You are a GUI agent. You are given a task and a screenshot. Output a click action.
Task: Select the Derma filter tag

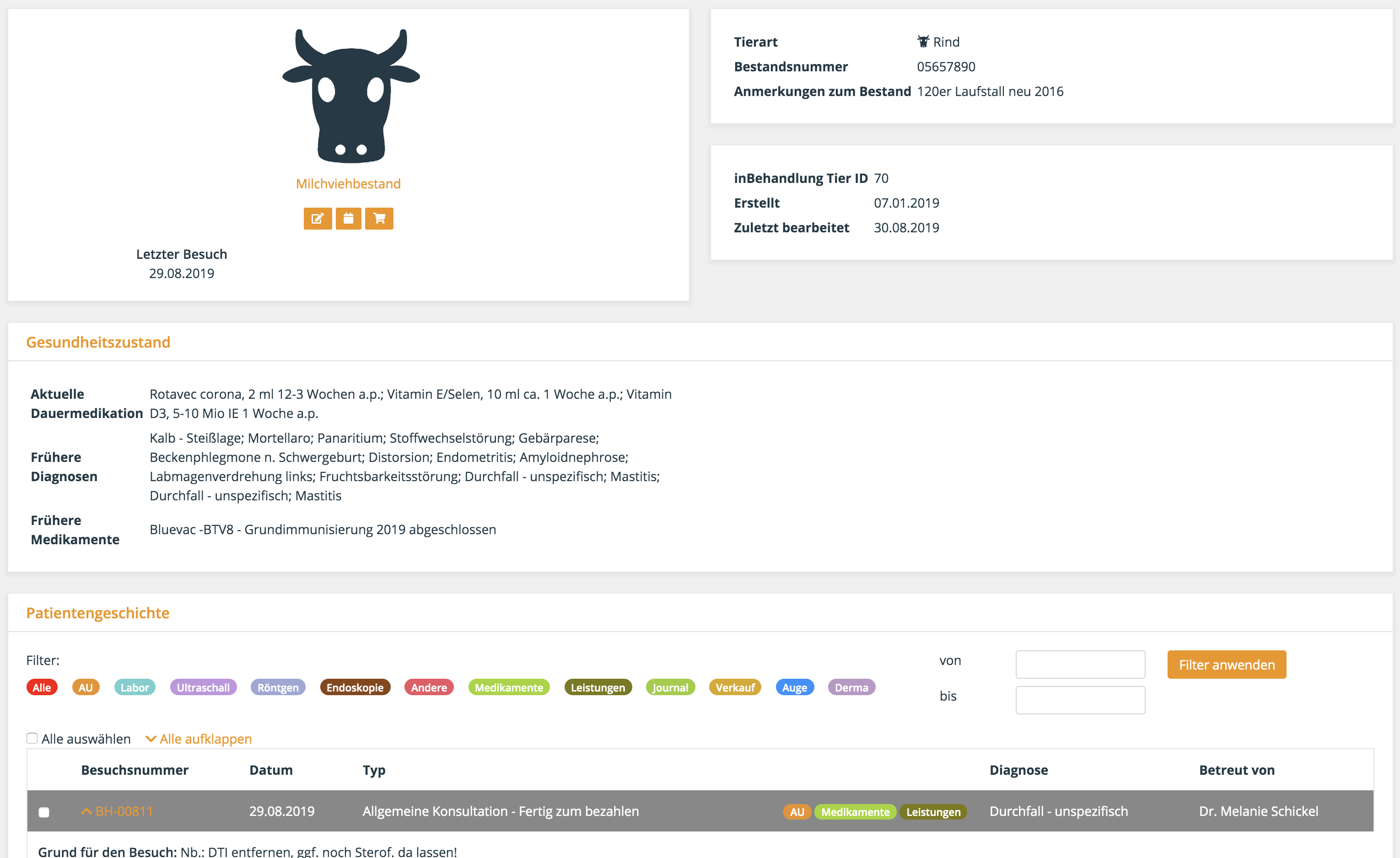pyautogui.click(x=852, y=687)
